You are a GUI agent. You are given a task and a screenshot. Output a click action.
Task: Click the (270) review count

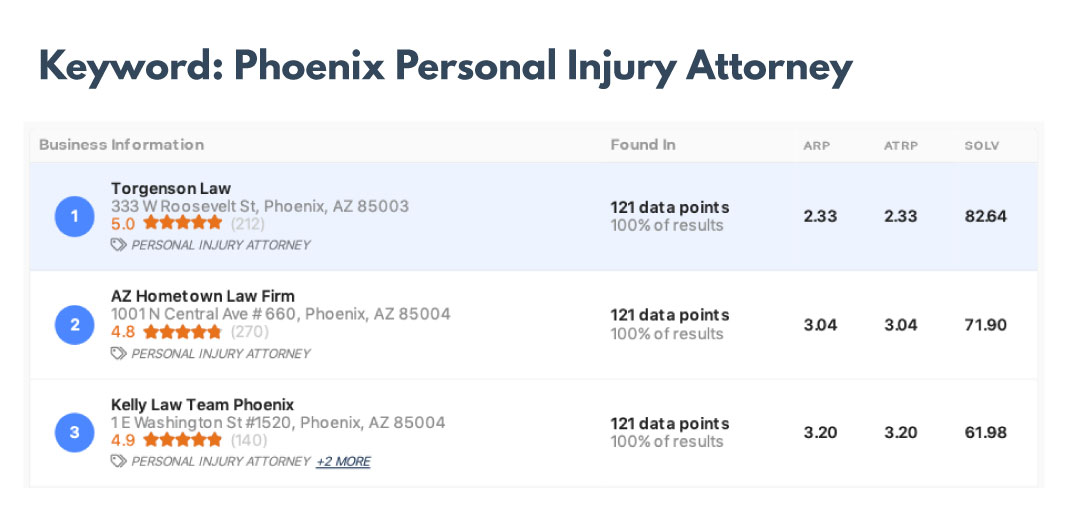tap(250, 332)
